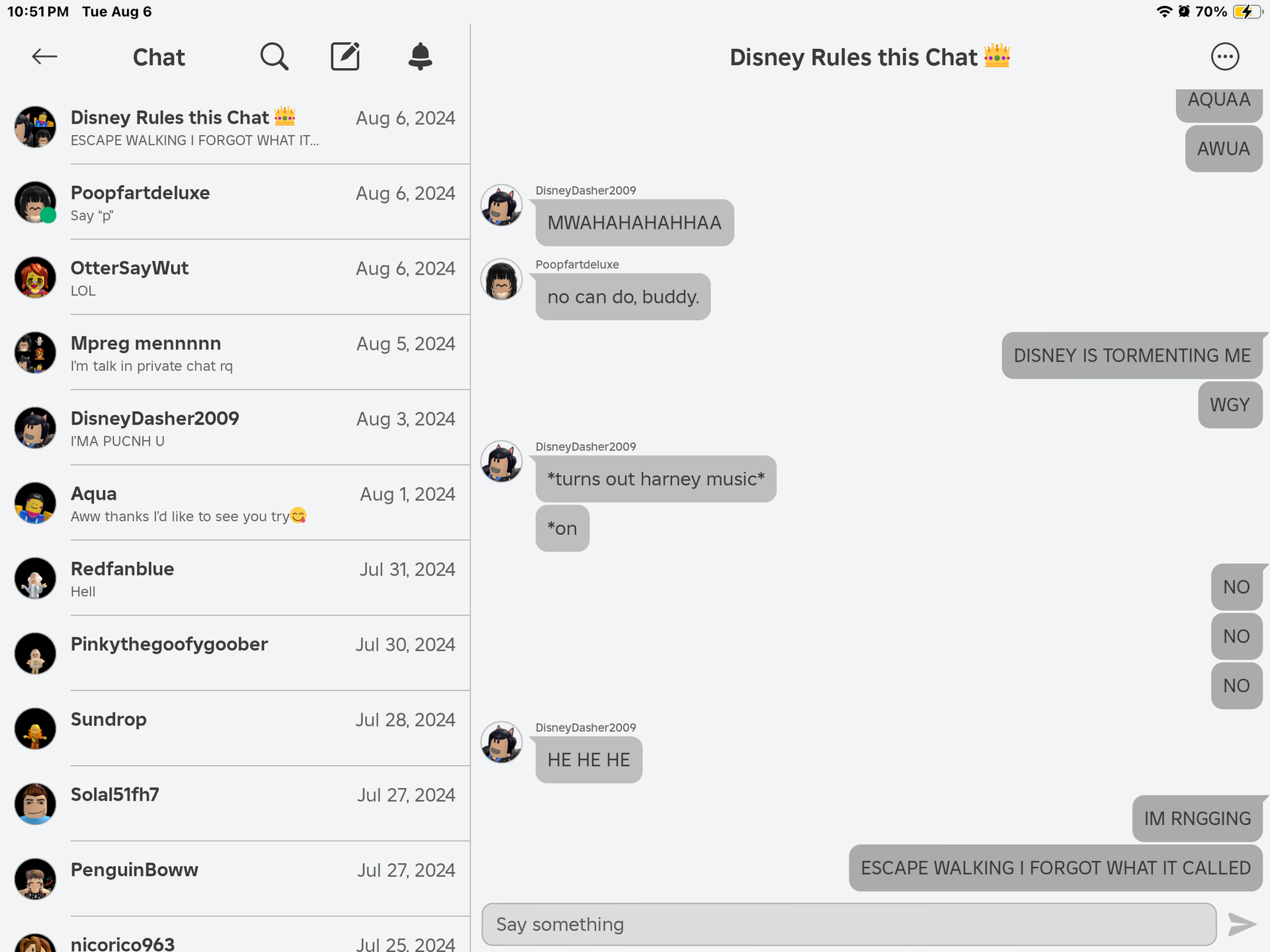
Task: Tap the avatar beside the HE HE HE message
Action: click(x=501, y=742)
